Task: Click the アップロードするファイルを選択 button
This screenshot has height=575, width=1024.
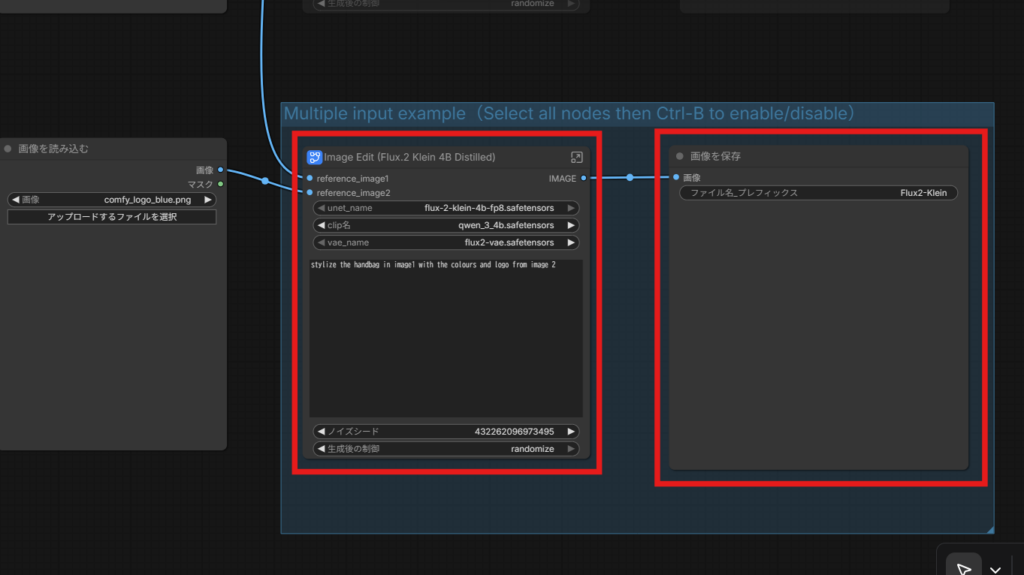Action: (112, 216)
